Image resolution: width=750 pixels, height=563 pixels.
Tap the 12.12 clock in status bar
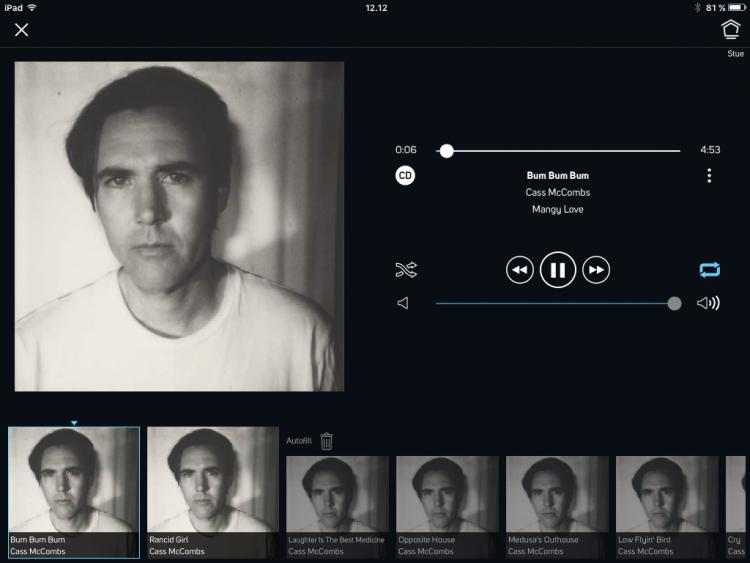pyautogui.click(x=376, y=8)
